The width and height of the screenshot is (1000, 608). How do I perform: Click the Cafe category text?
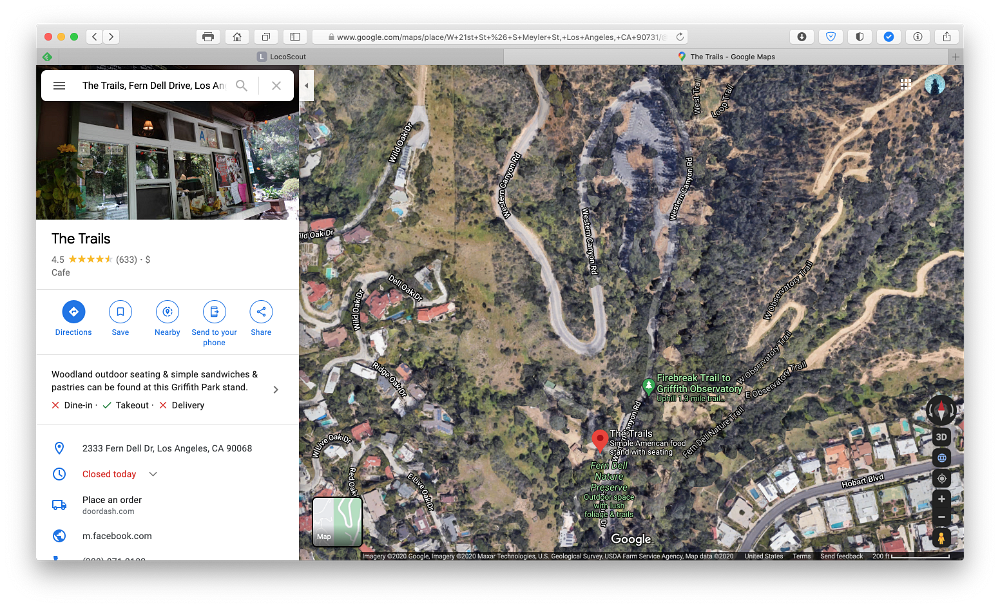click(61, 272)
